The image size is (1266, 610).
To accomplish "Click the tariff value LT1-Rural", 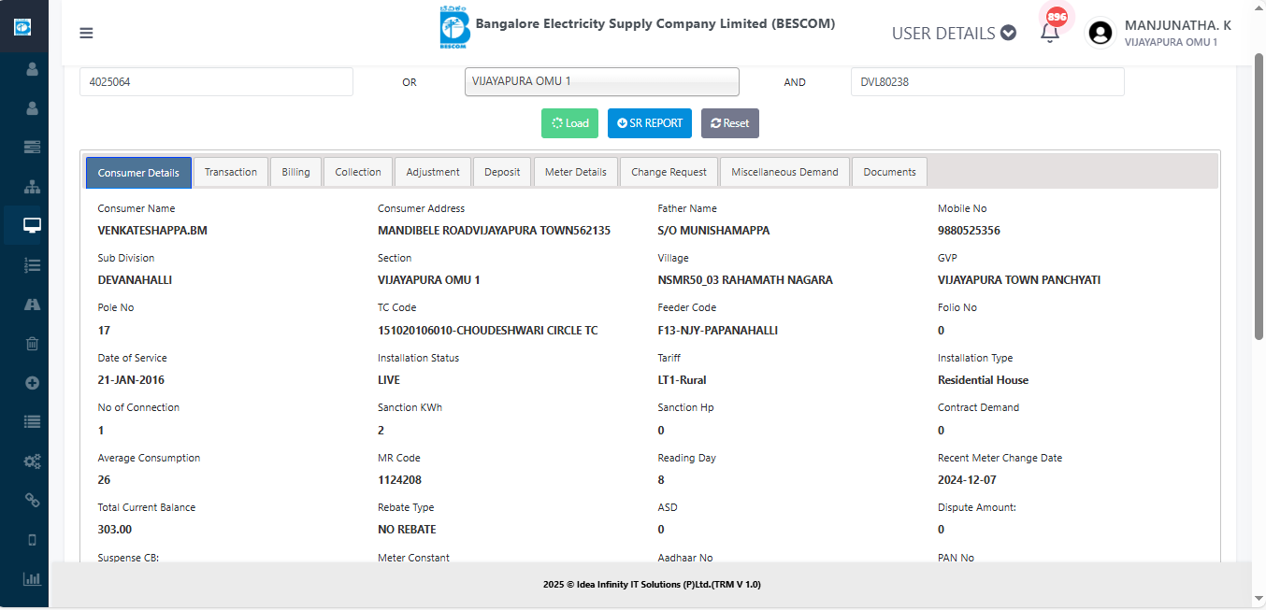I will click(682, 380).
